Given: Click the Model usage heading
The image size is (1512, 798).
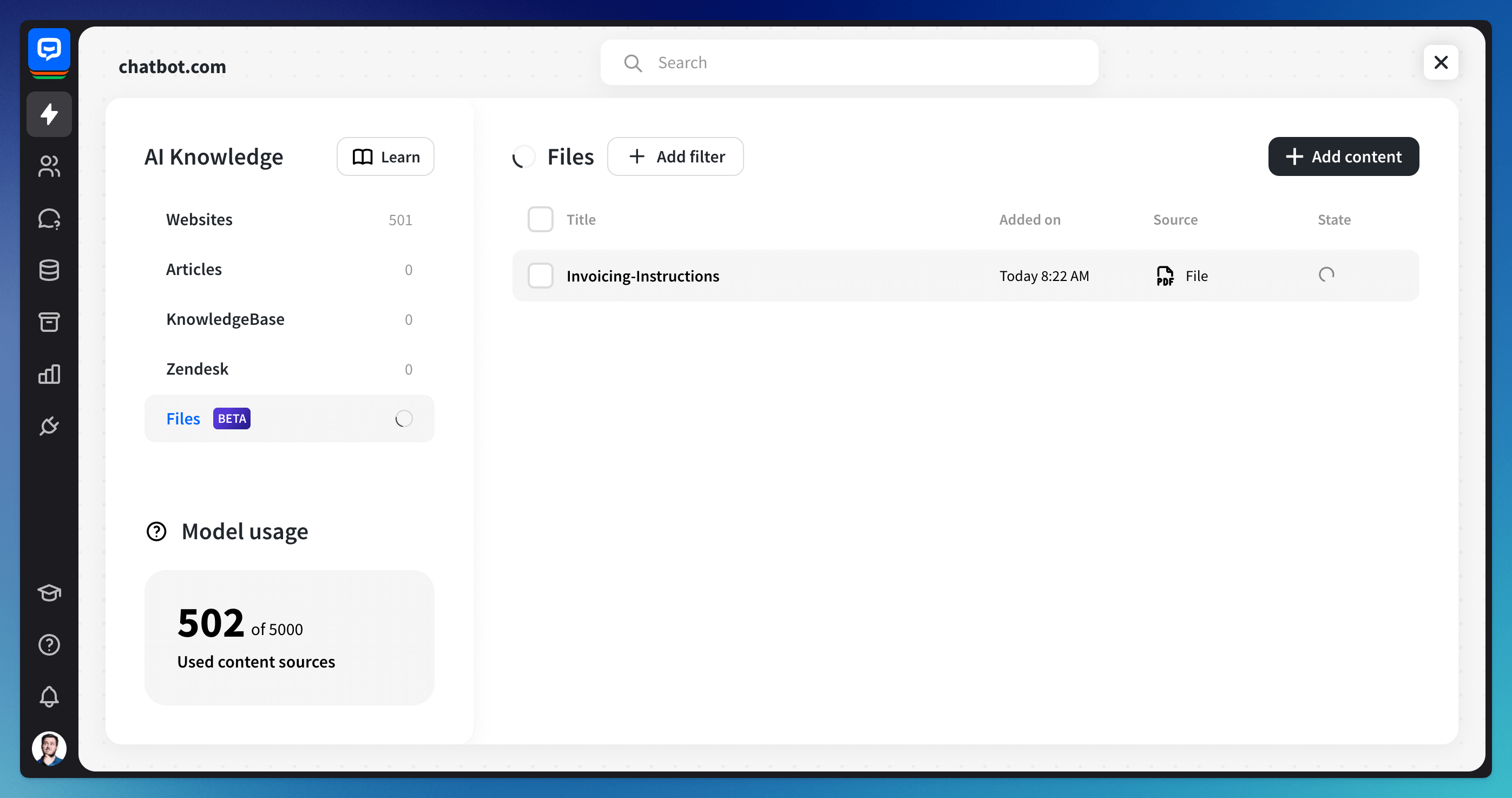Looking at the screenshot, I should pyautogui.click(x=245, y=532).
